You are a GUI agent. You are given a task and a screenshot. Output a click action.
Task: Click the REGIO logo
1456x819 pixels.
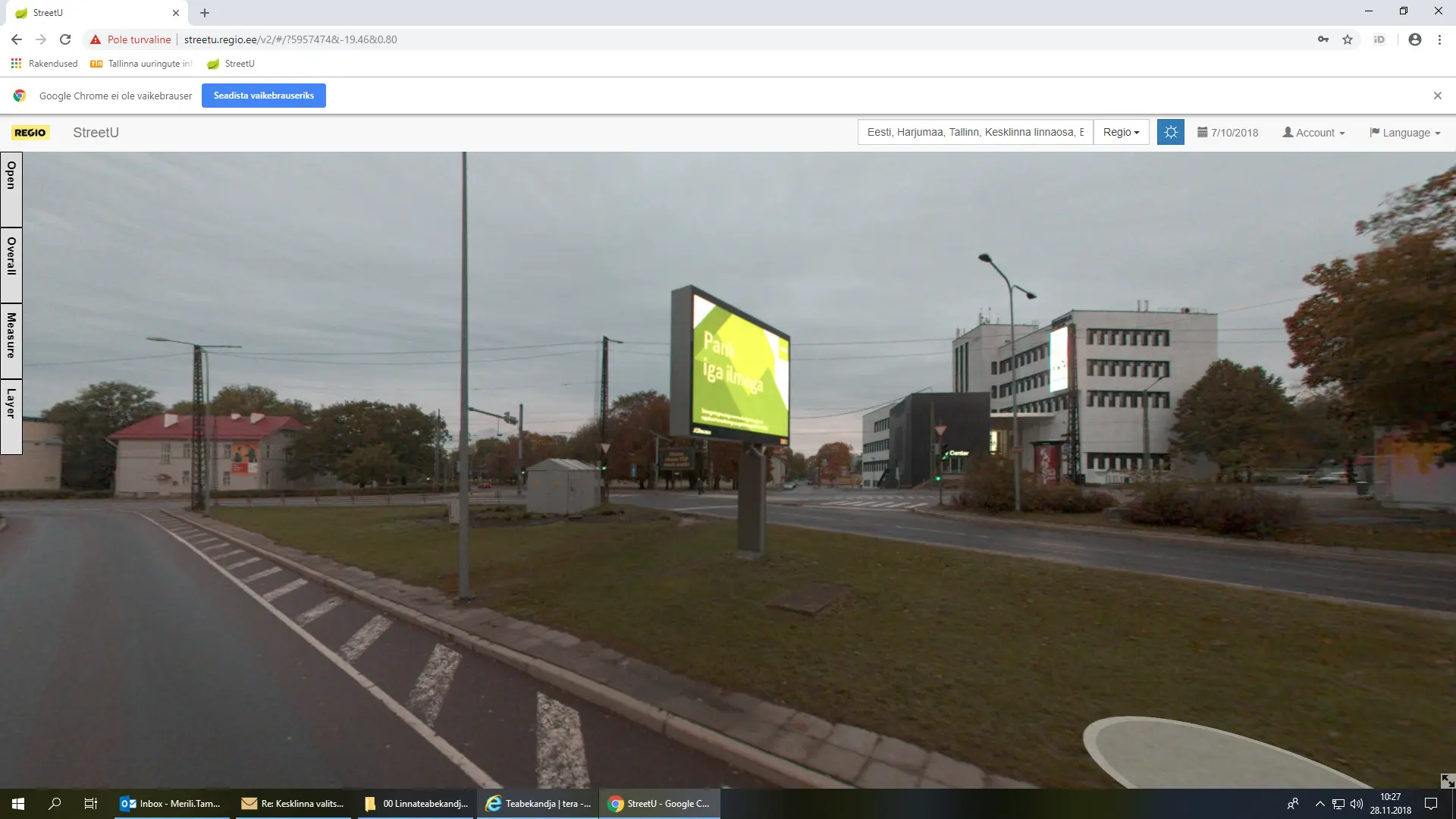pyautogui.click(x=30, y=133)
